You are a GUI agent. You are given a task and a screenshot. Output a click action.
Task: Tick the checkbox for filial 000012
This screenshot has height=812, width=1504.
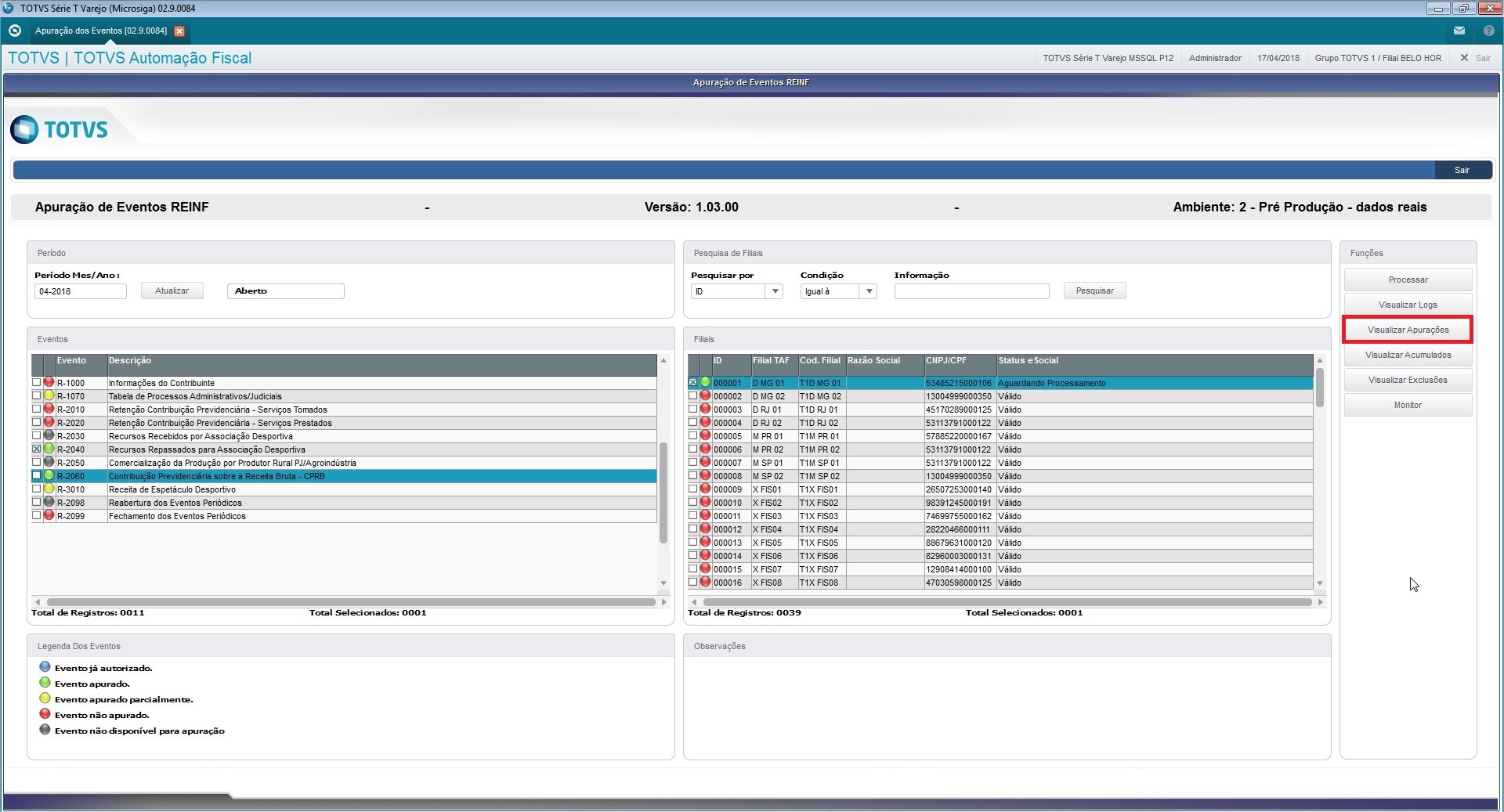click(x=692, y=529)
